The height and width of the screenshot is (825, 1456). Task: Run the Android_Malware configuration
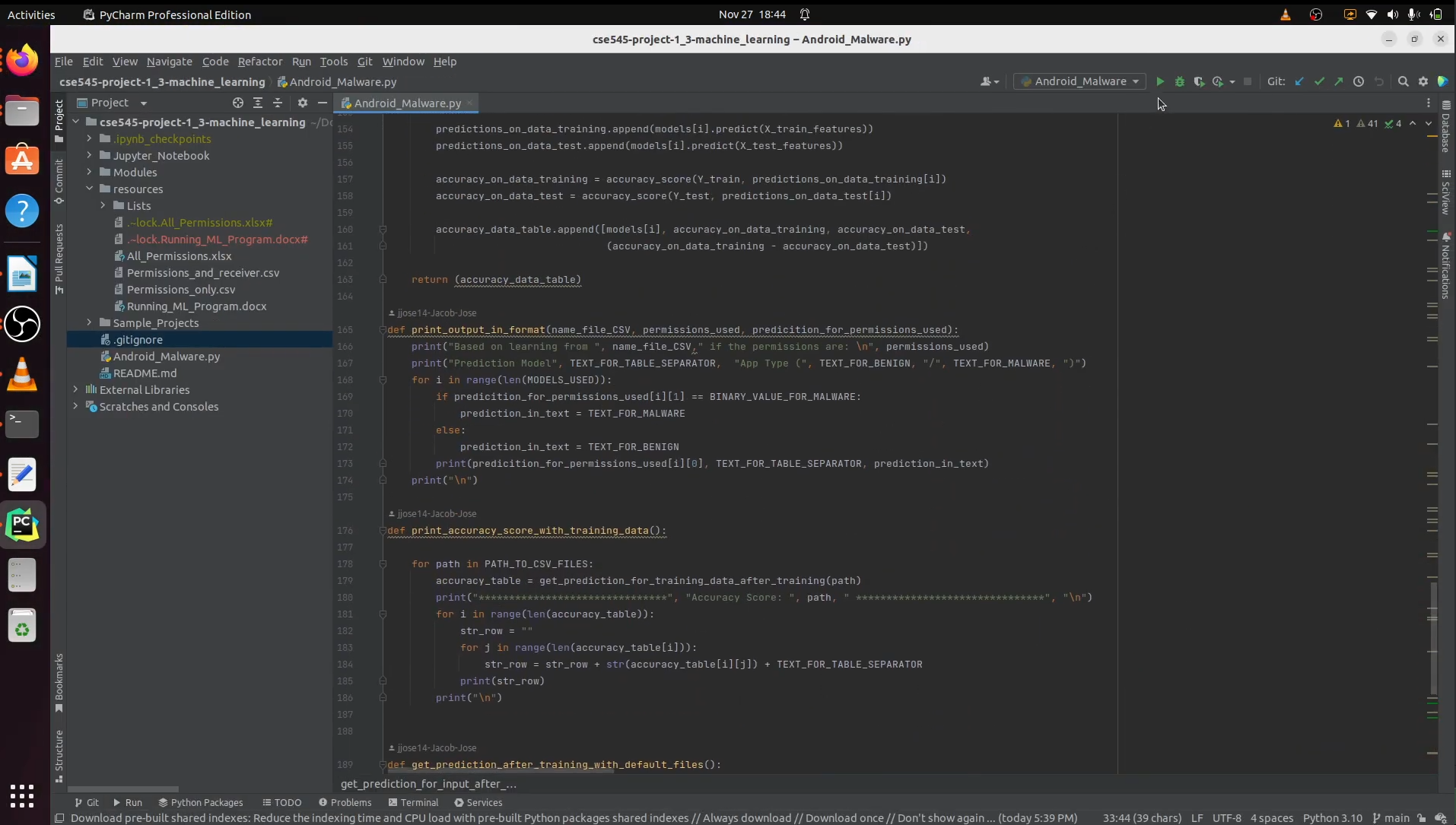[1160, 81]
